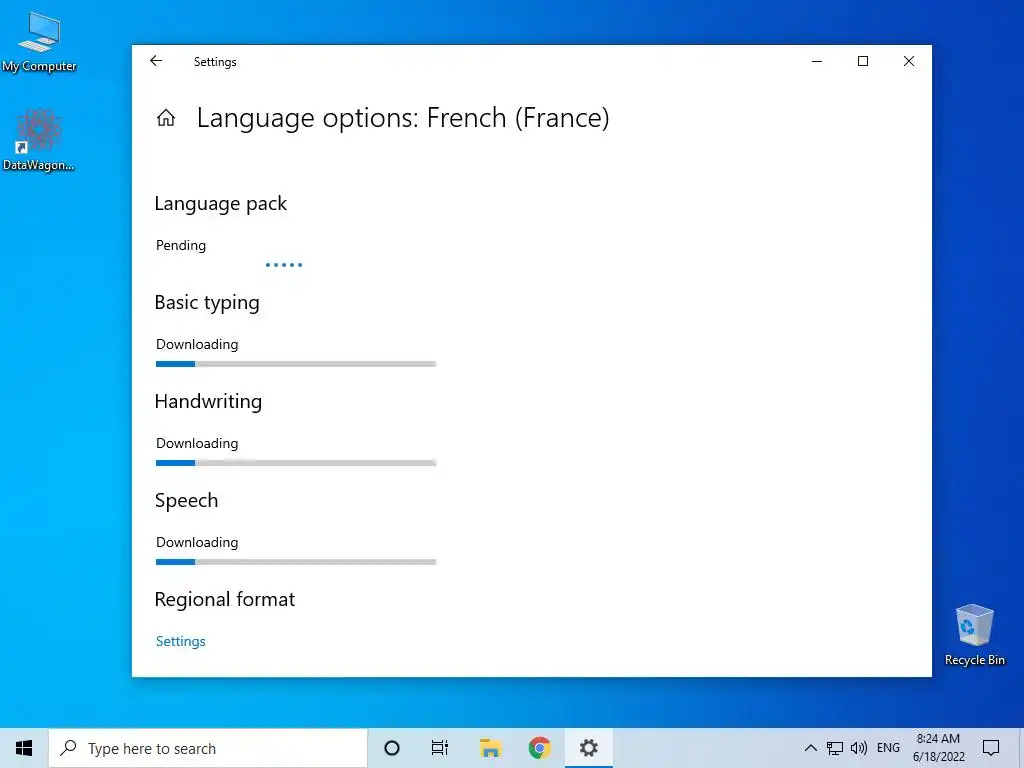Select the DataWagon desktop shortcut
This screenshot has height=768, width=1024.
(39, 140)
